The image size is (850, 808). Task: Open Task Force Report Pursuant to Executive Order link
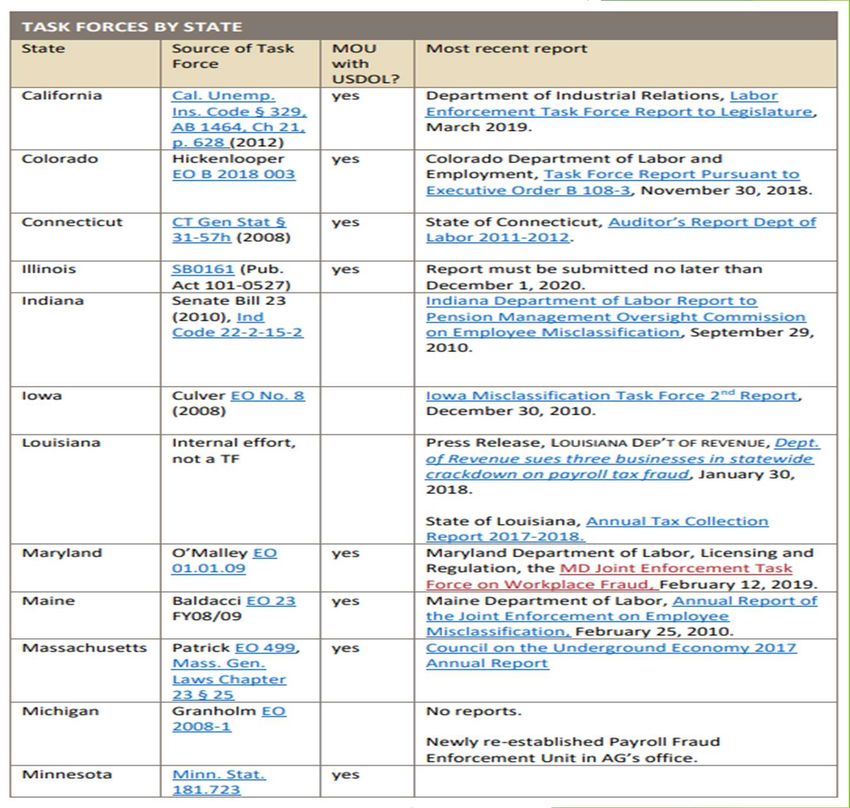point(613,182)
